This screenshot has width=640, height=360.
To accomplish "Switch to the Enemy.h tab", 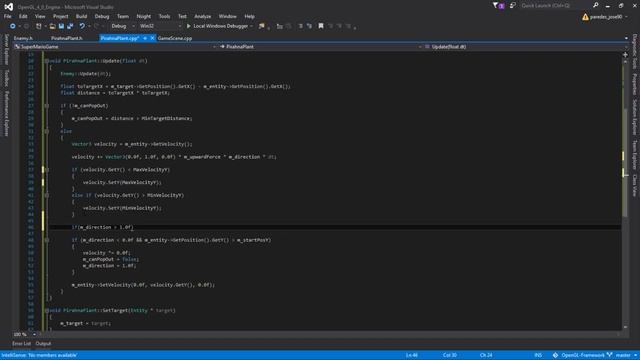I will tap(24, 38).
